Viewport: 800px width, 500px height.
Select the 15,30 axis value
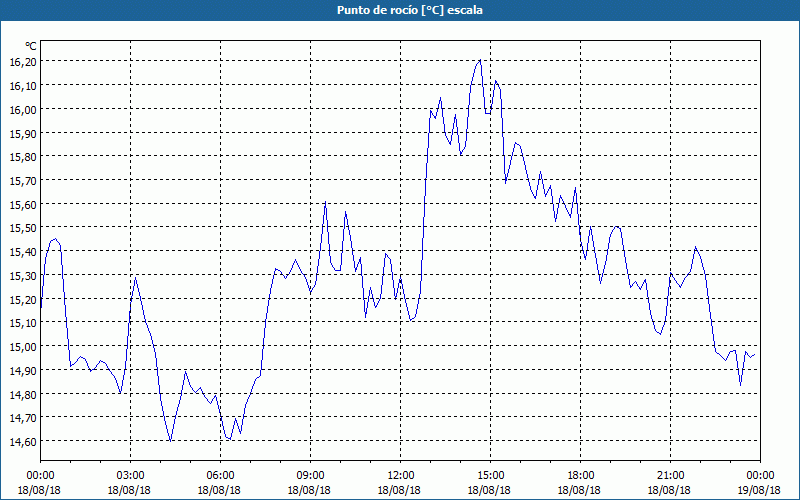click(23, 276)
